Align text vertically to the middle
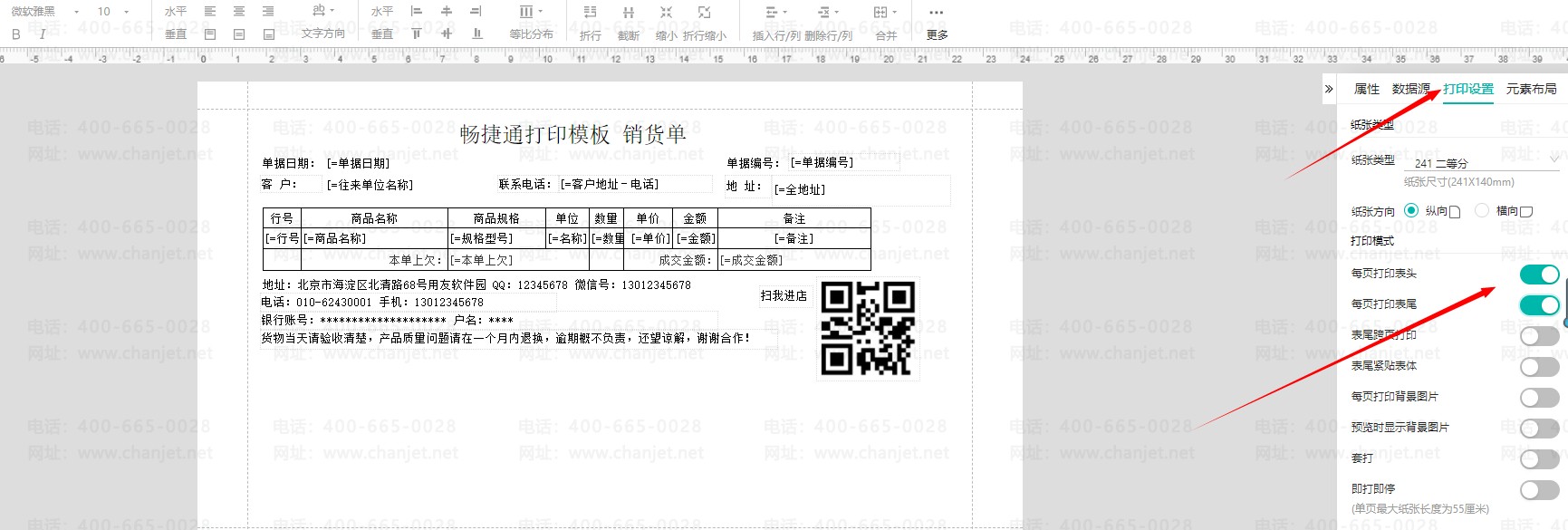Screen dimensions: 1568x530 (239, 34)
